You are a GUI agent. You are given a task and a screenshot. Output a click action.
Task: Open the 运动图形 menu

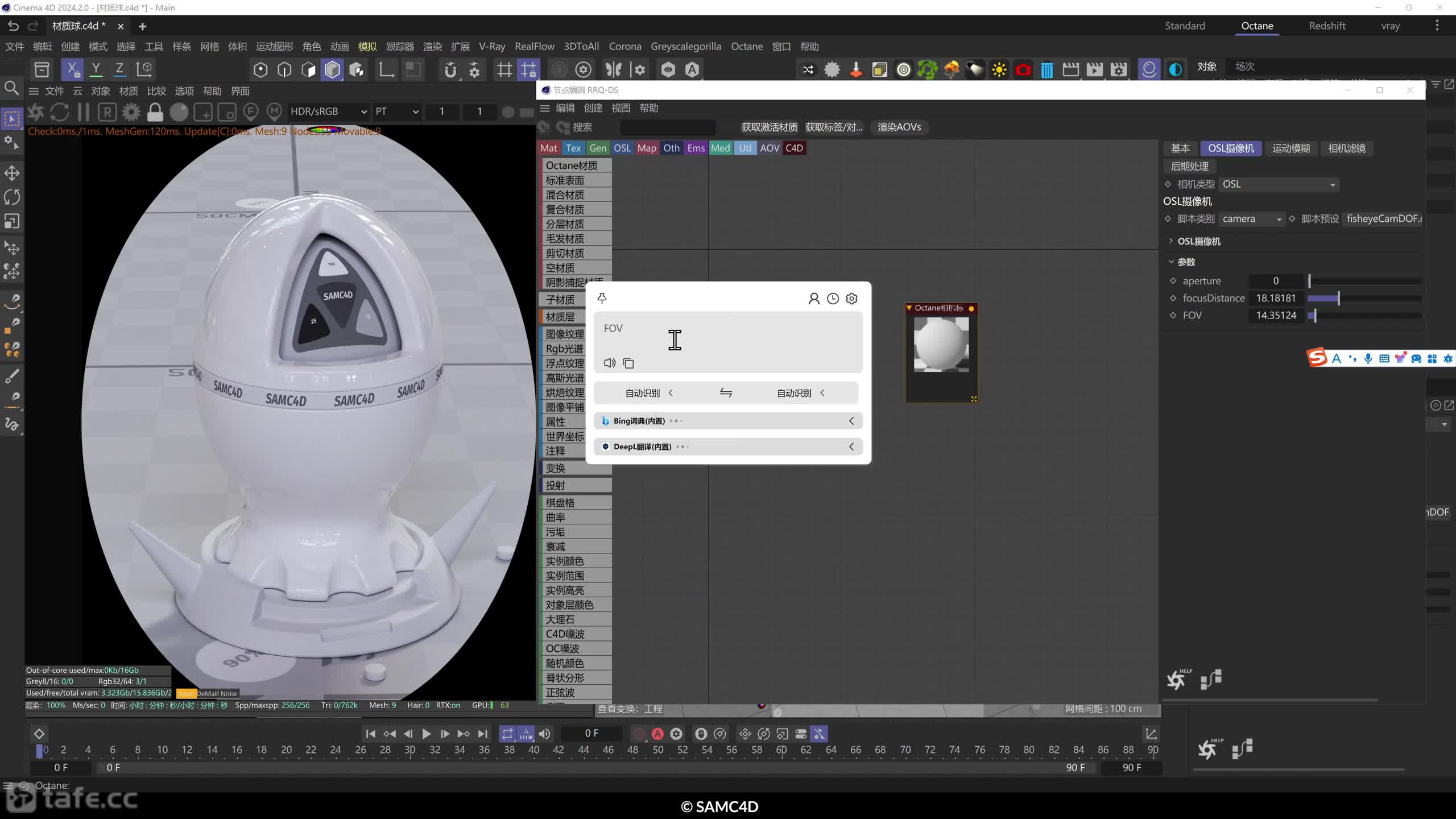[x=275, y=47]
